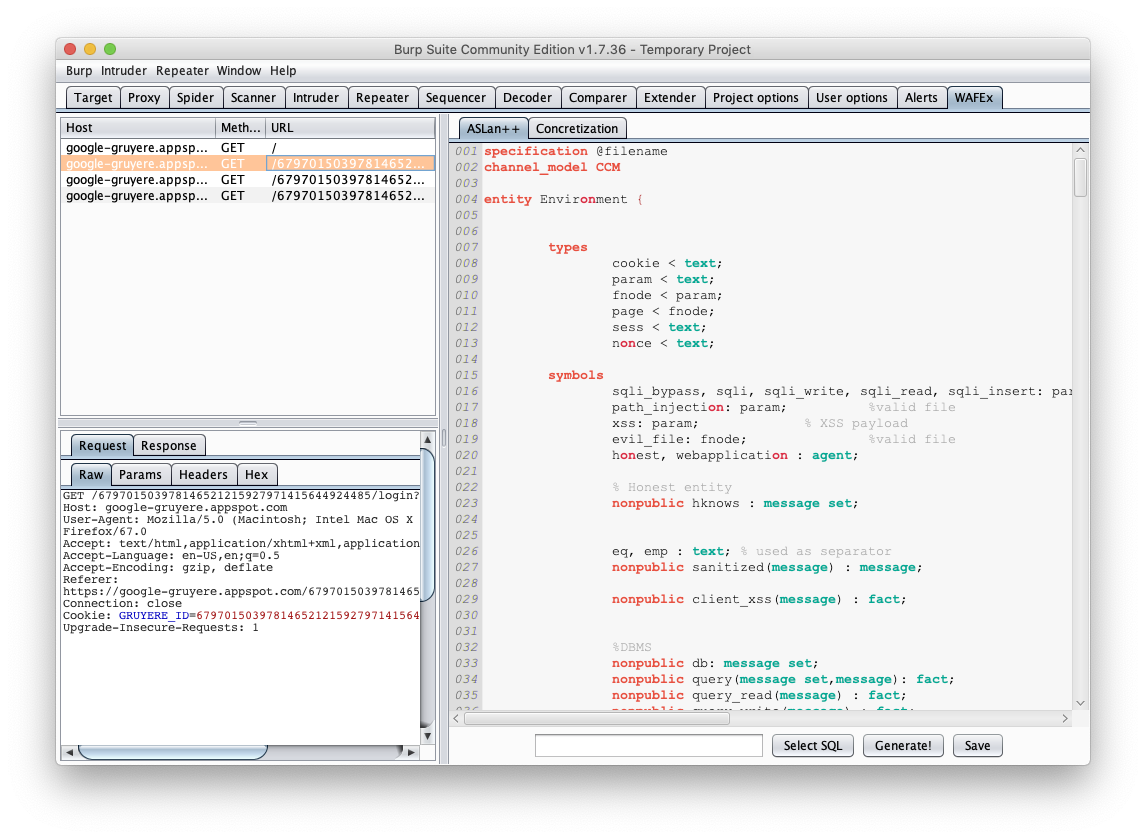Click the code editor horizontal scrollbar thumb
The width and height of the screenshot is (1146, 839).
pyautogui.click(x=597, y=719)
